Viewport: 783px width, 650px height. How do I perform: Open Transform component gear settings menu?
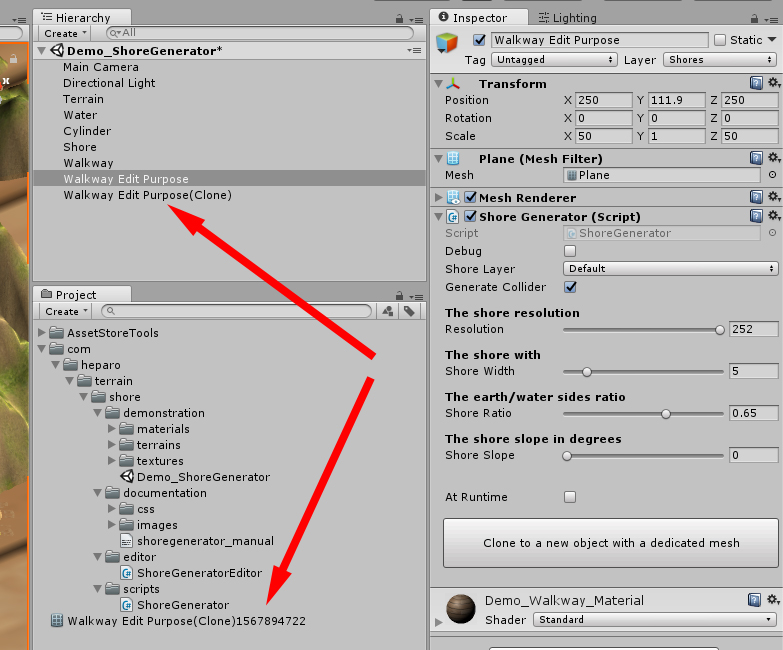(774, 82)
